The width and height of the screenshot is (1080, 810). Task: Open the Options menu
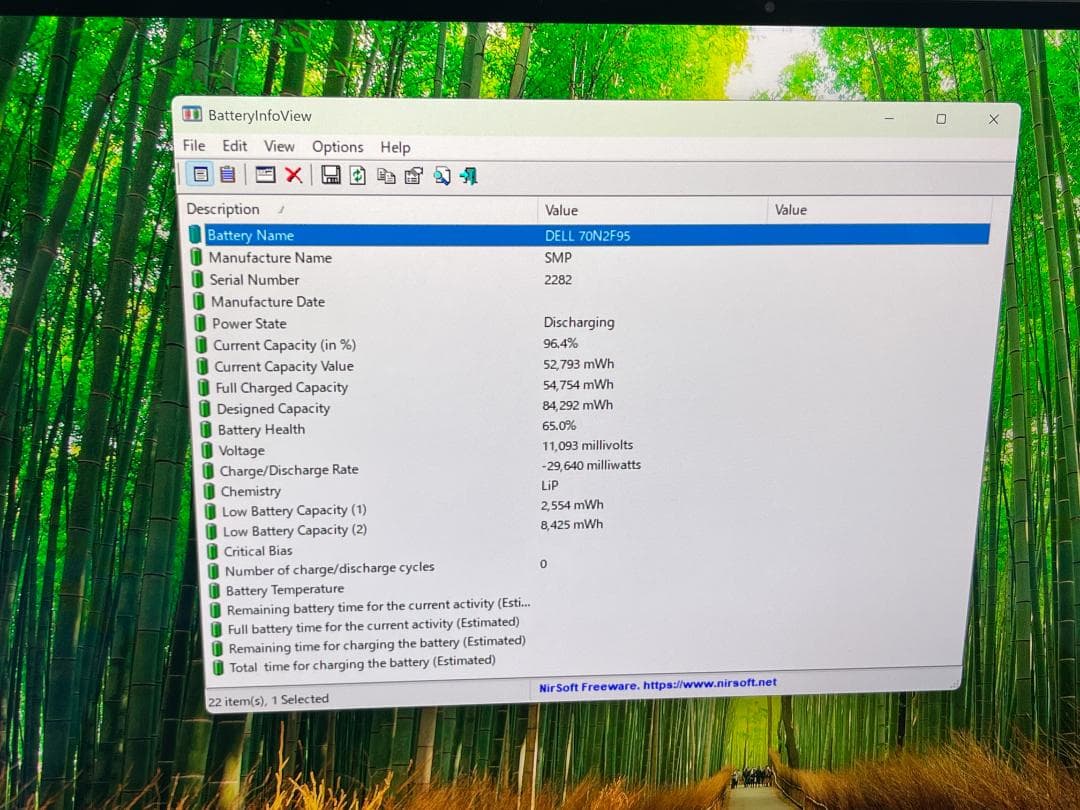click(337, 147)
